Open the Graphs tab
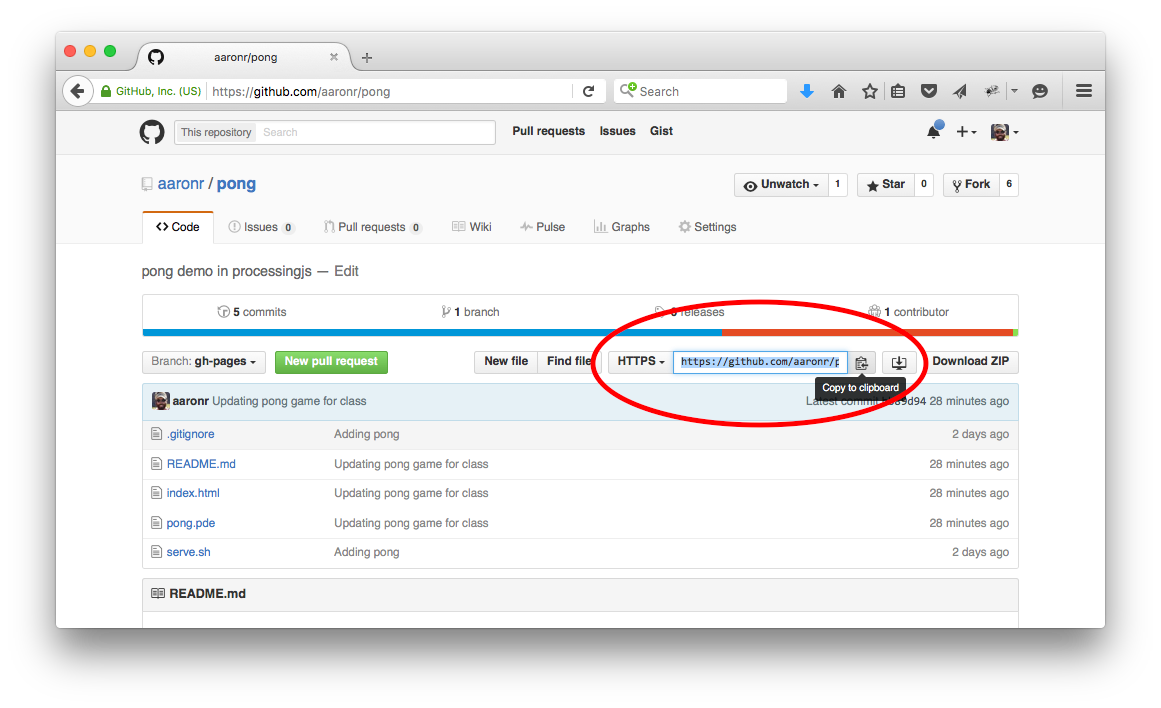This screenshot has width=1161, height=708. tap(622, 227)
